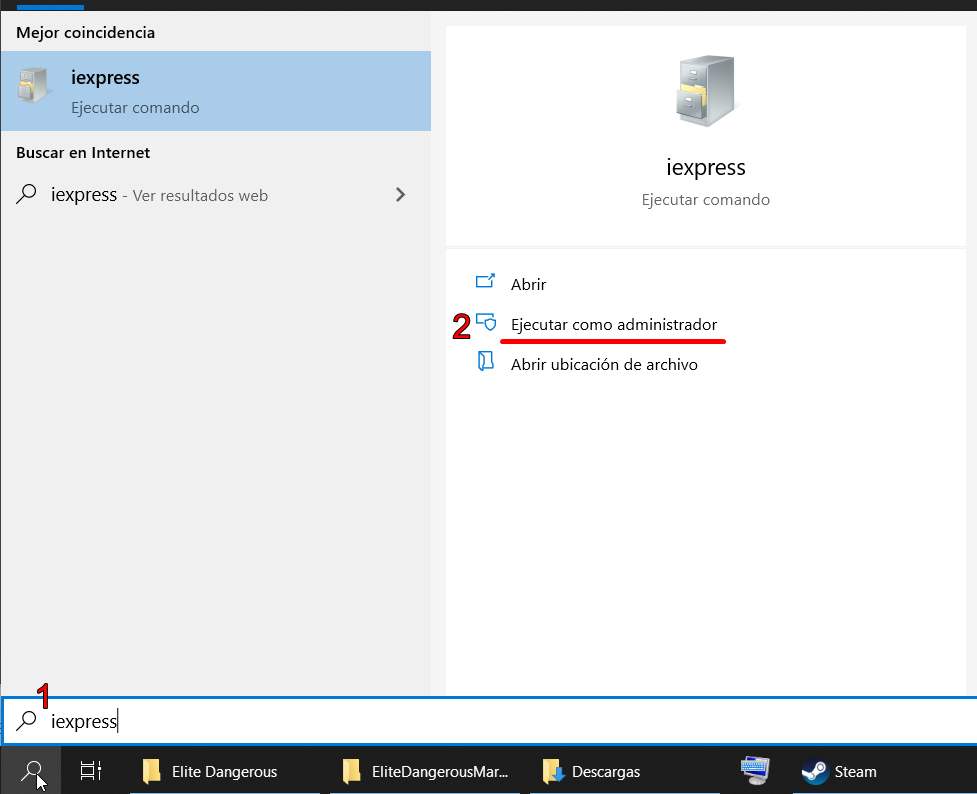Click the iexpress title in preview pane

point(706,168)
